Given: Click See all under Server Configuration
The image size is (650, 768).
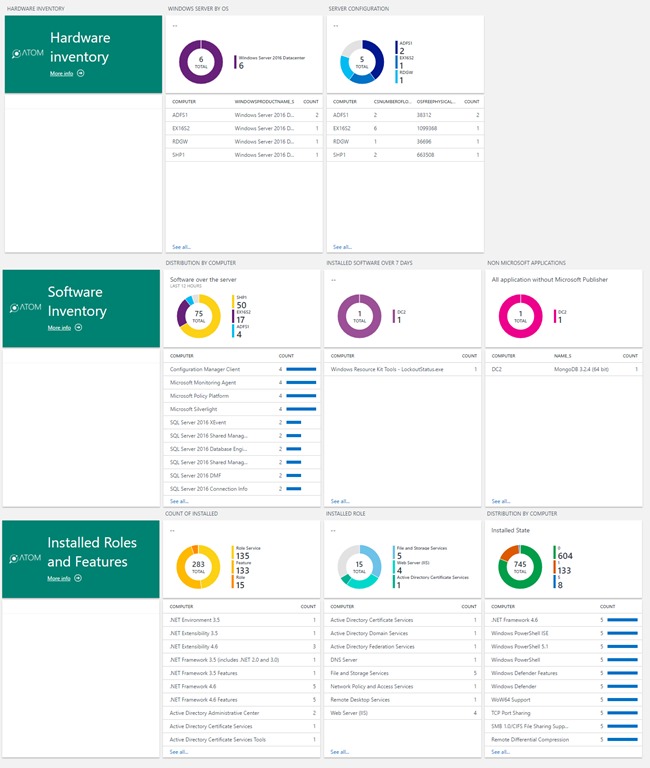Looking at the screenshot, I should pyautogui.click(x=342, y=247).
